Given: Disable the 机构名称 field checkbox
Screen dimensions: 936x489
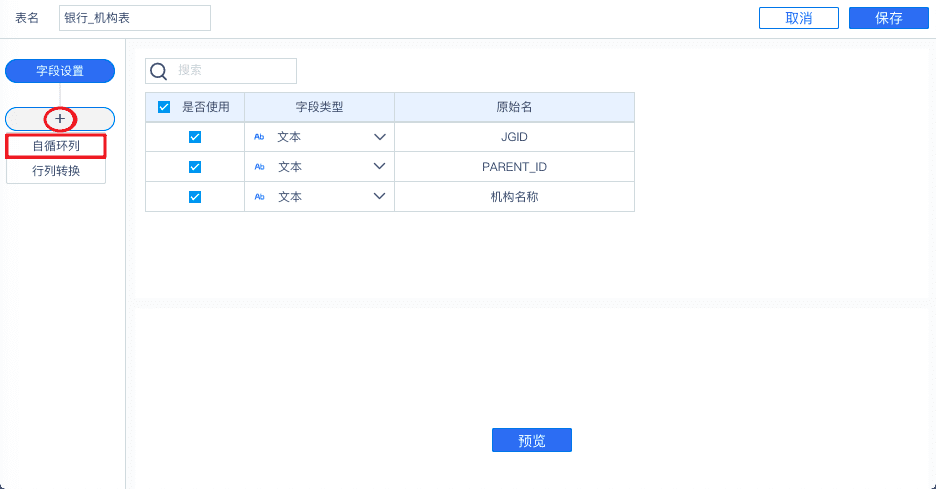Looking at the screenshot, I should (x=195, y=197).
